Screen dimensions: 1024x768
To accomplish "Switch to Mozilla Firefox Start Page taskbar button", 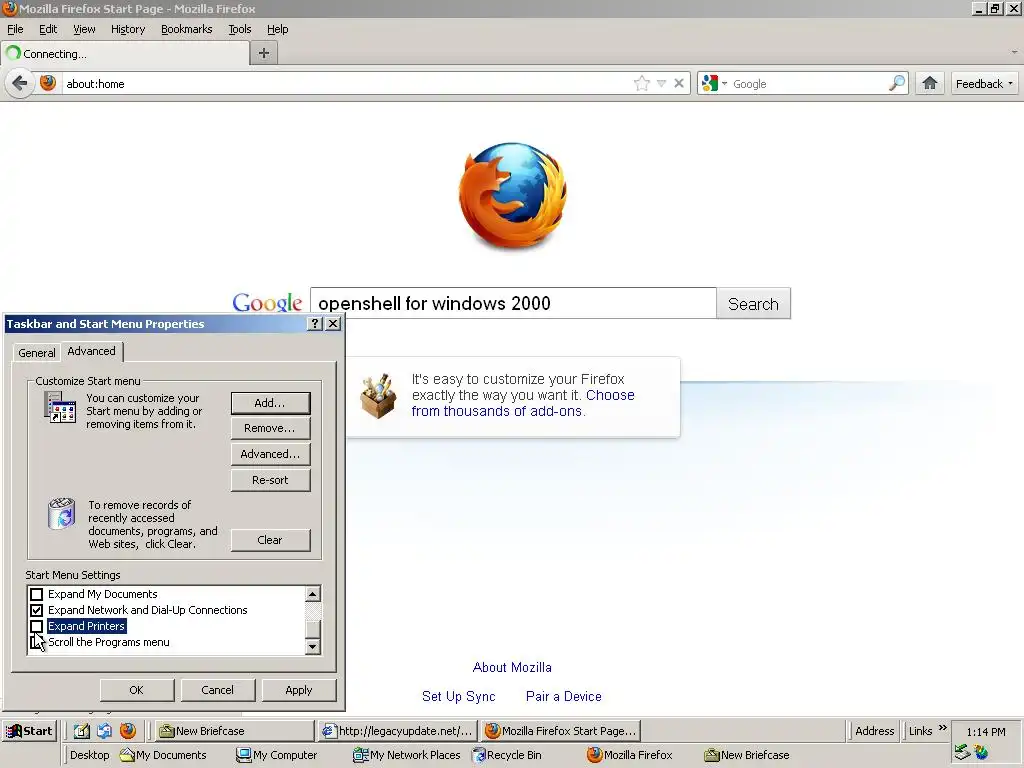I will pos(562,731).
